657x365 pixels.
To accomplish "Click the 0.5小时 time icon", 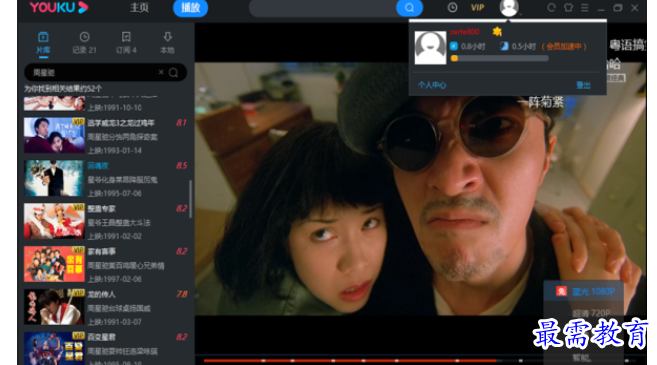I will coord(504,46).
